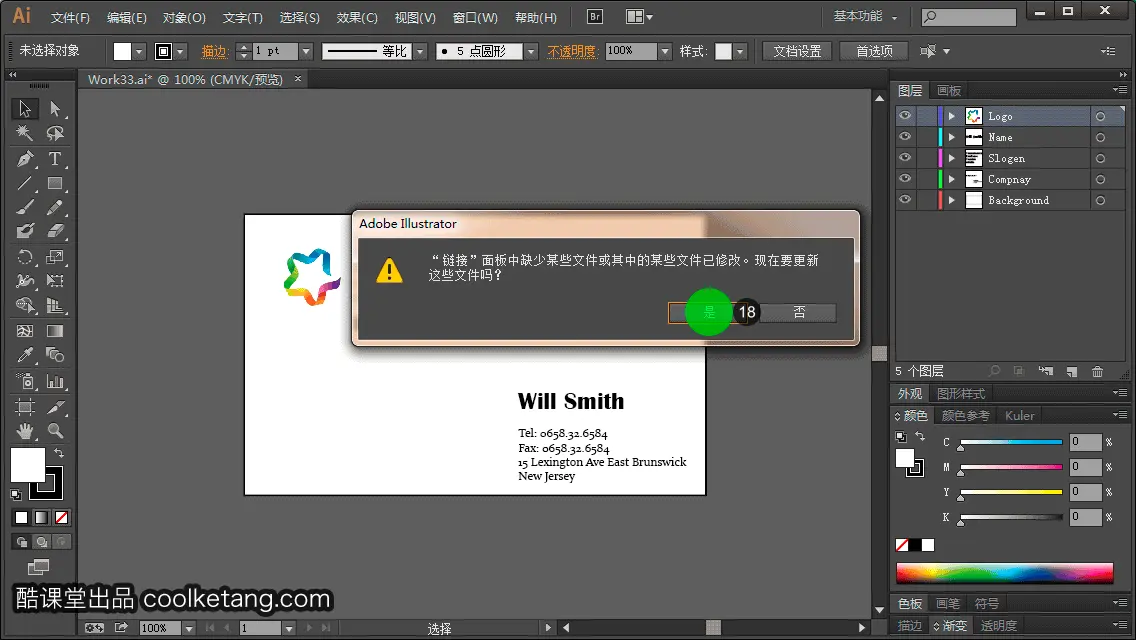1136x640 pixels.
Task: Hide the Name layer
Action: click(905, 137)
